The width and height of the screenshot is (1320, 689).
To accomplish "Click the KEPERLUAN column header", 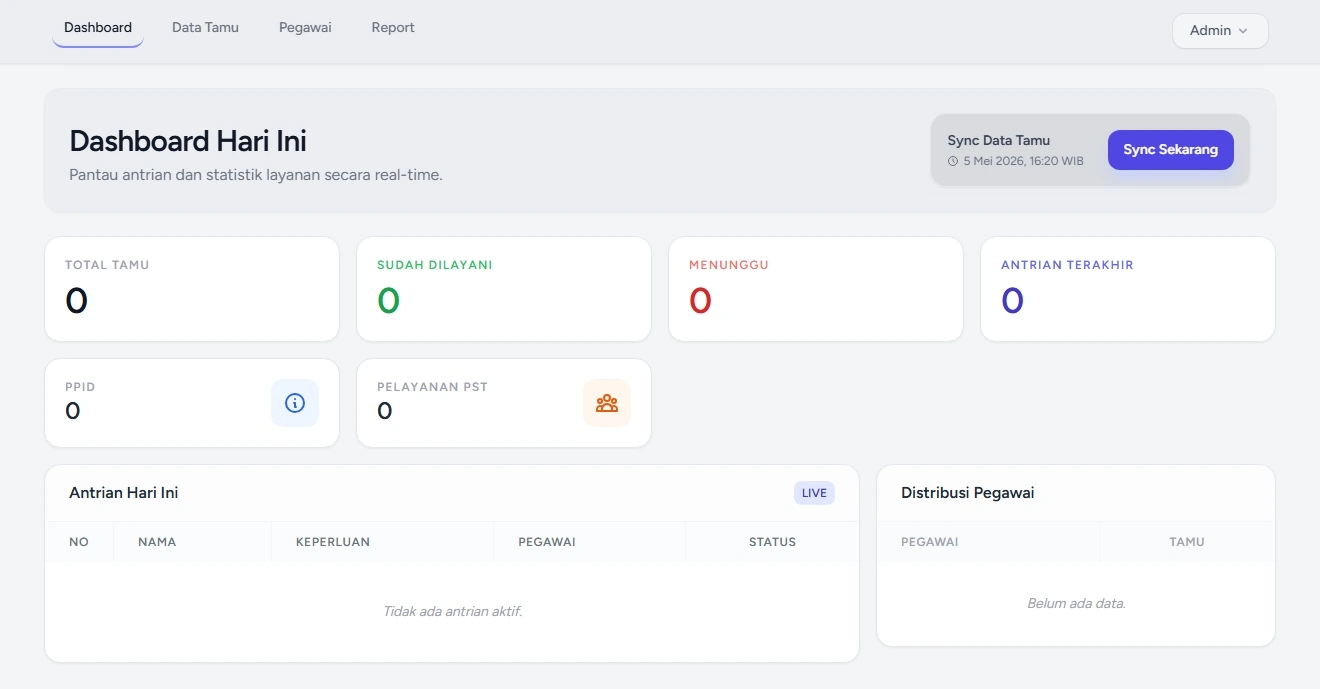I will pyautogui.click(x=333, y=542).
